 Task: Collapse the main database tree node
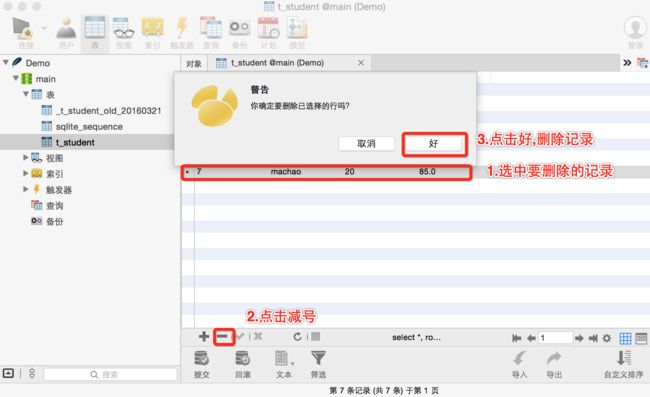16,78
